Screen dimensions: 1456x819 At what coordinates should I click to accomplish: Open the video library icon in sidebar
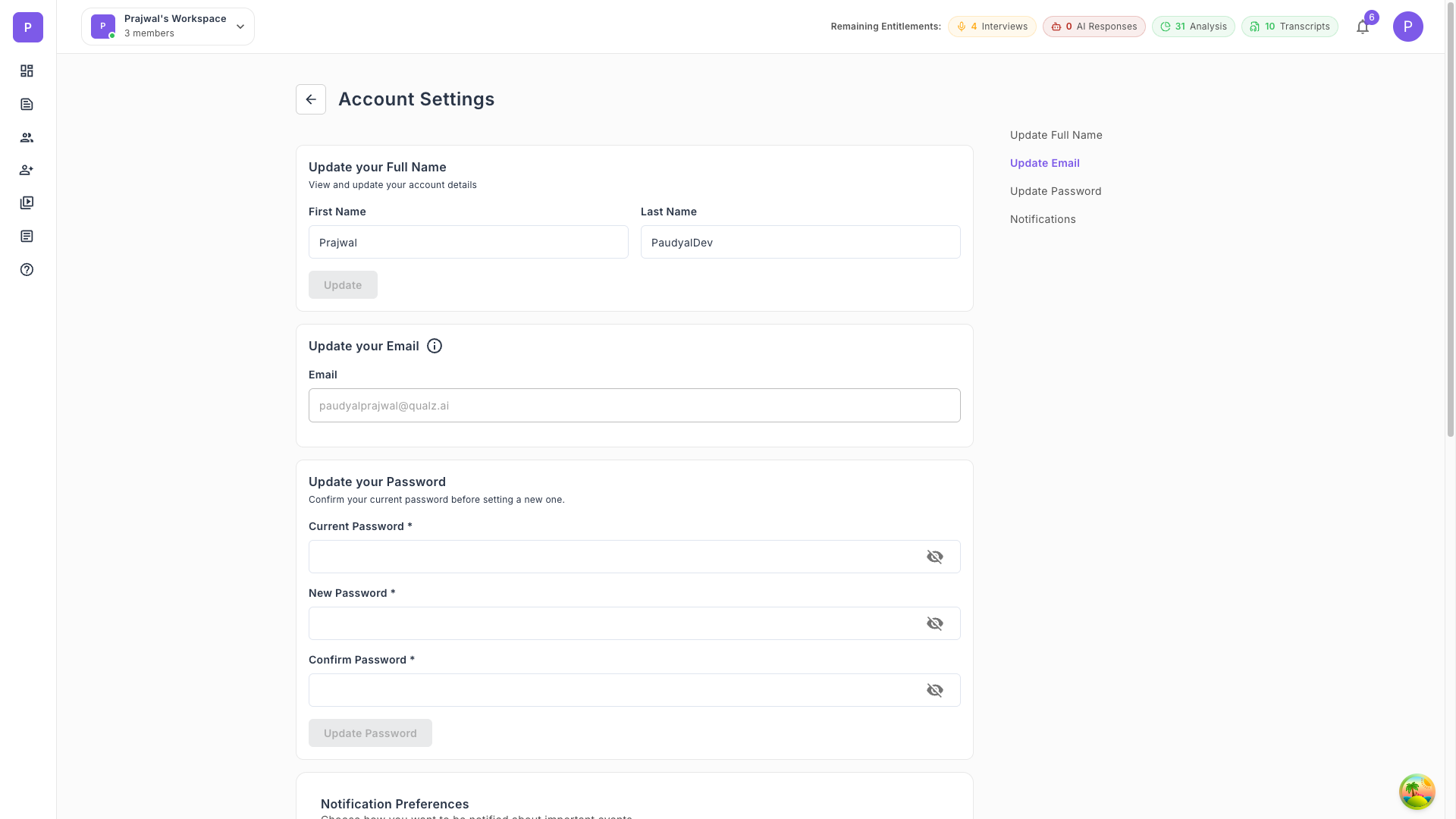pos(27,202)
